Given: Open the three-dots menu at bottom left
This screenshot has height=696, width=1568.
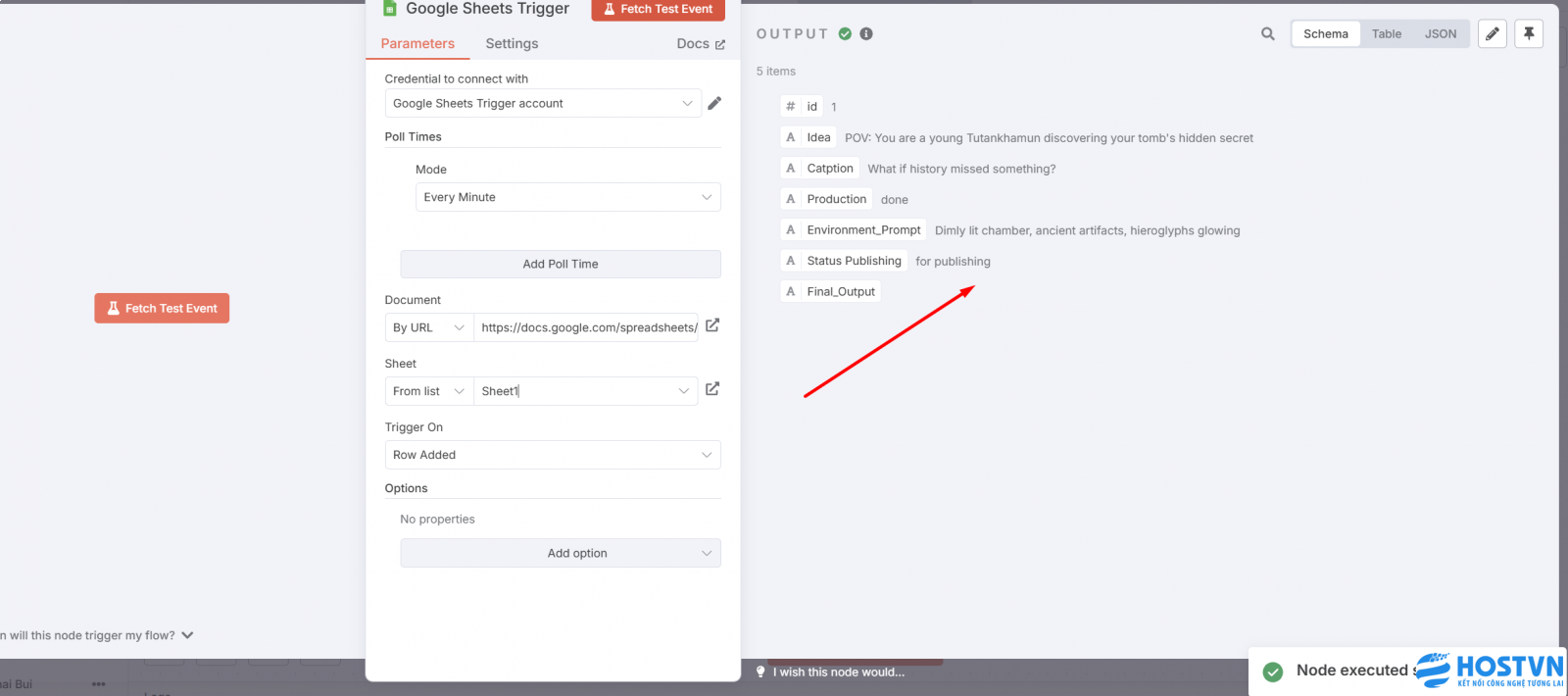Looking at the screenshot, I should click(x=98, y=684).
